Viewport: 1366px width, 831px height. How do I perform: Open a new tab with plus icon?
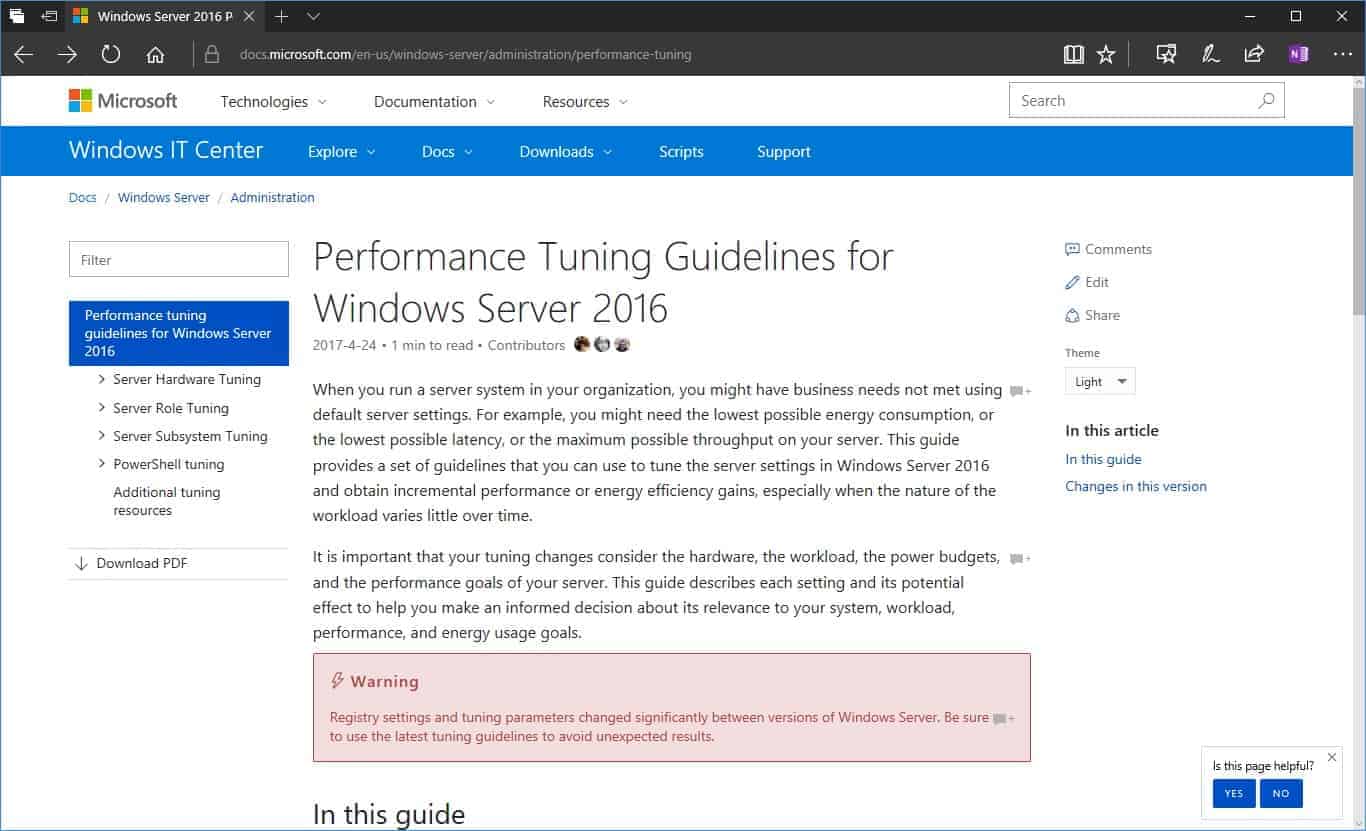(282, 16)
